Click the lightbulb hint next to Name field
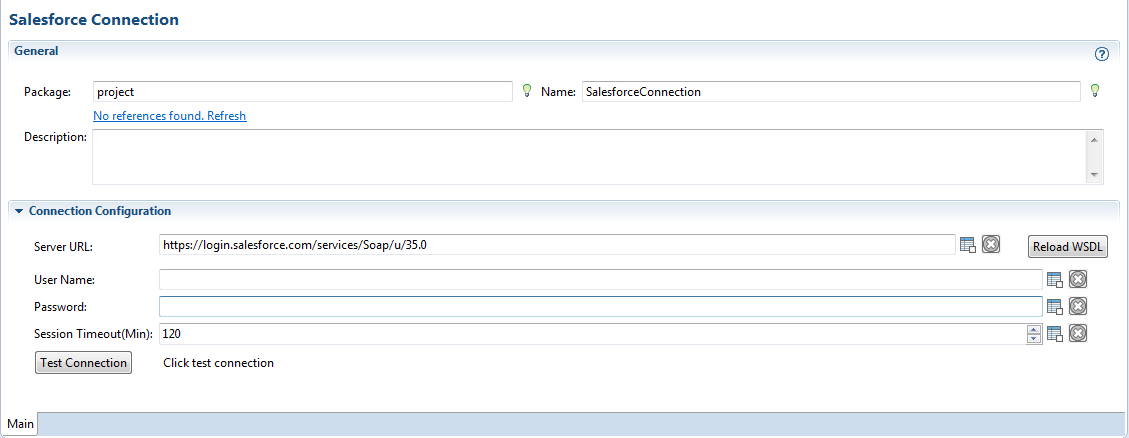Screen dimensions: 1129x438 pyautogui.click(x=1095, y=90)
